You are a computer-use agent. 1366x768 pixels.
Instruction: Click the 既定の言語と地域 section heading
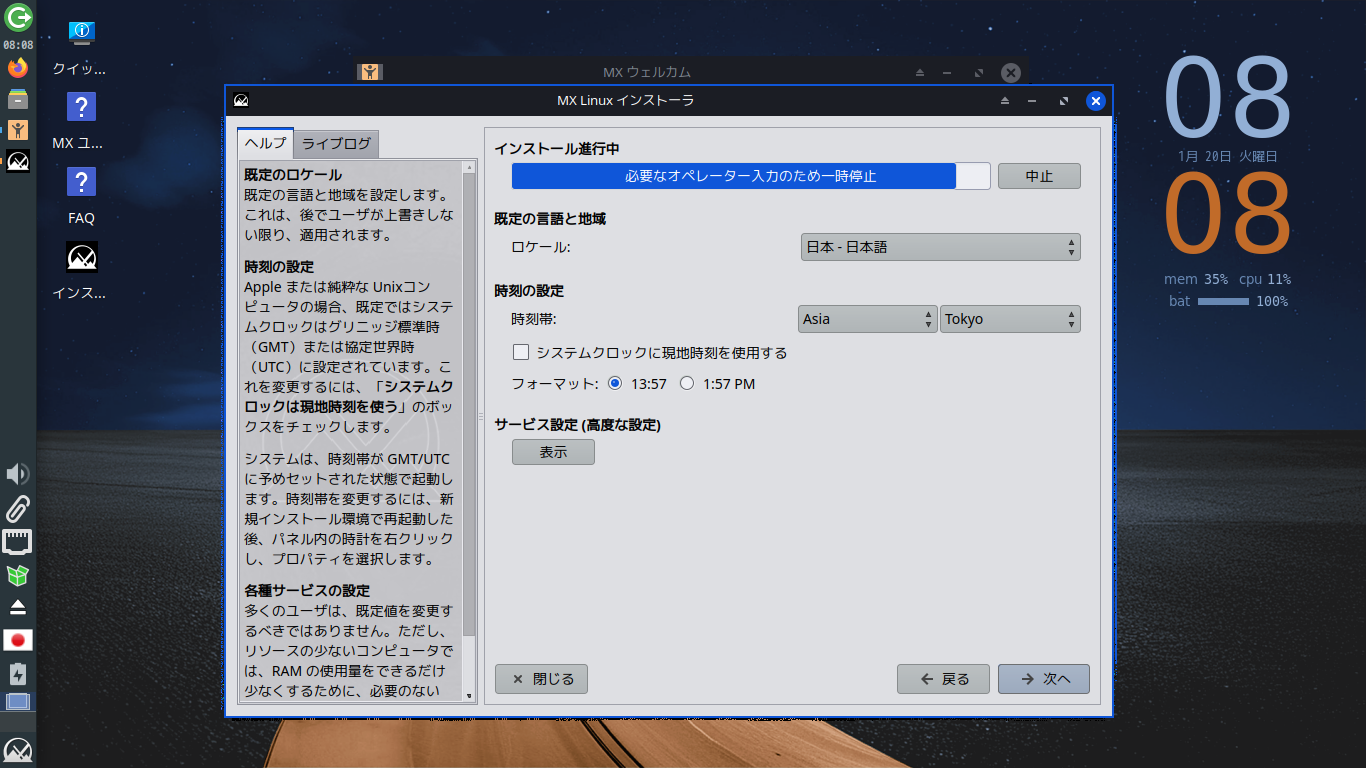coord(550,219)
